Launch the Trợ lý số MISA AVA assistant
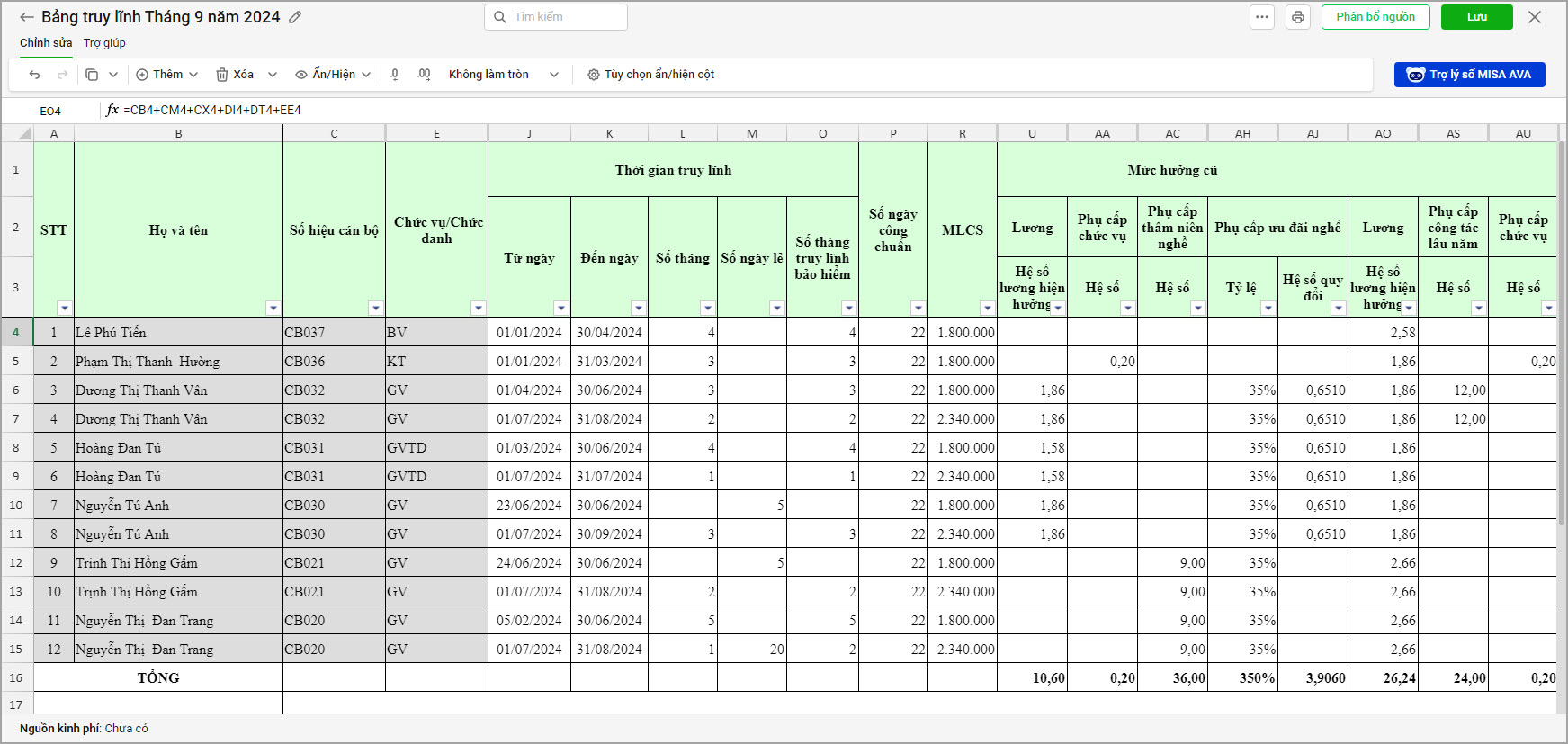This screenshot has height=744, width=1568. pos(1469,75)
